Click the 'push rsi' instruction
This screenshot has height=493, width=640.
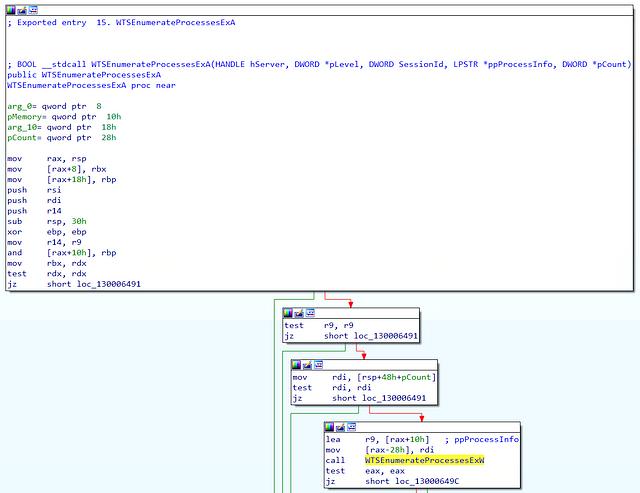pyautogui.click(x=34, y=190)
